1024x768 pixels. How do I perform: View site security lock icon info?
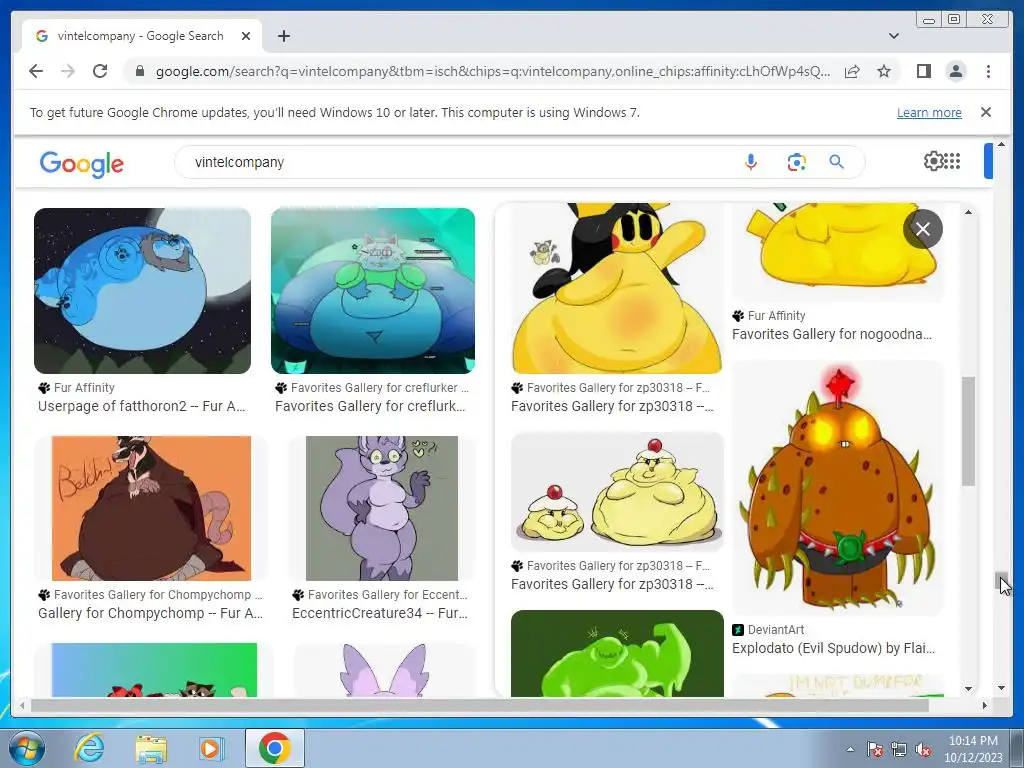click(x=139, y=71)
